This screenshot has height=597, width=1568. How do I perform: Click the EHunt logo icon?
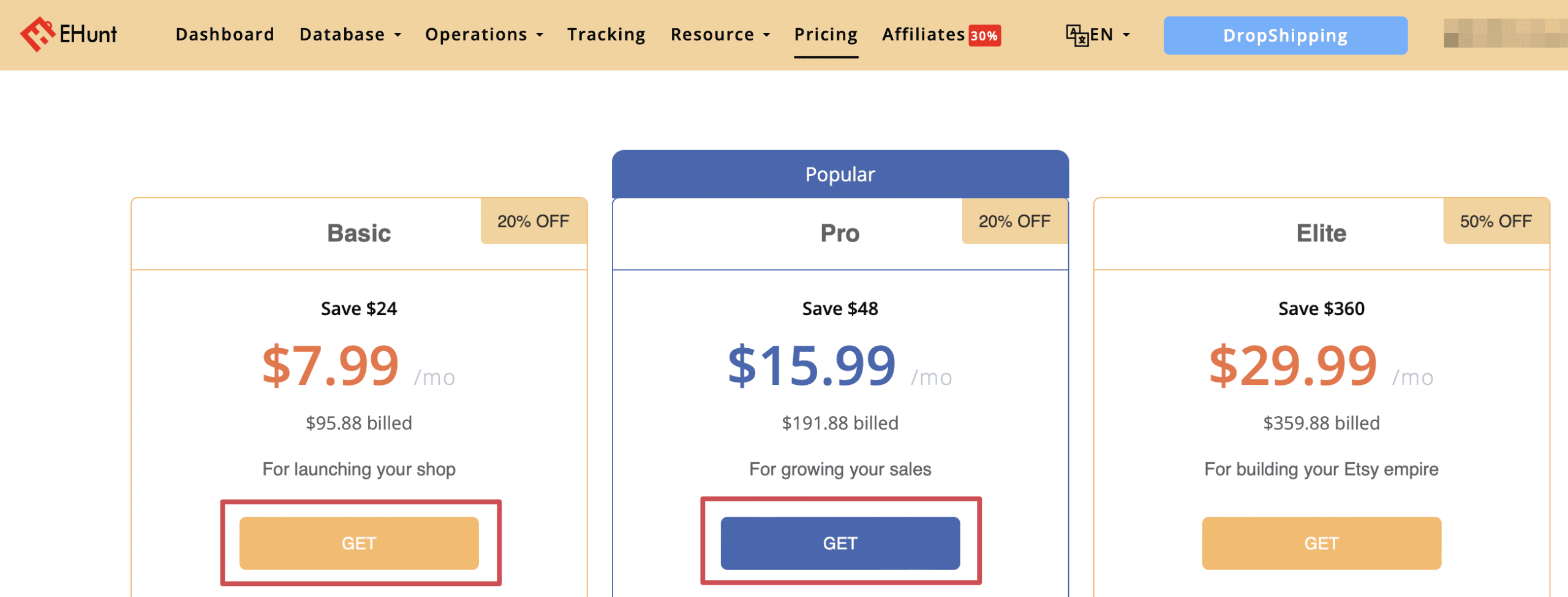pyautogui.click(x=37, y=34)
